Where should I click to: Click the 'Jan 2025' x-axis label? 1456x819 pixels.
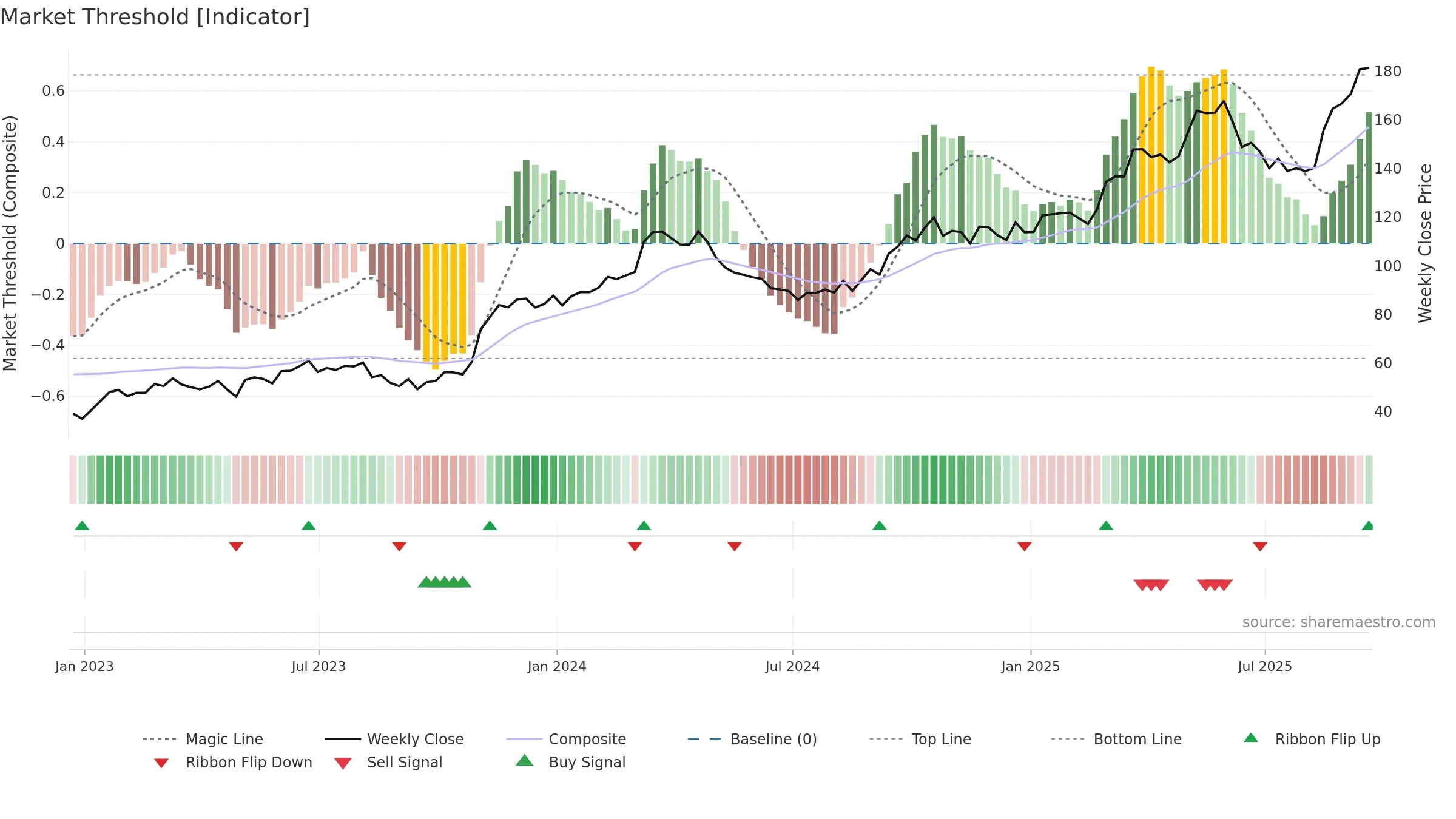[1031, 666]
